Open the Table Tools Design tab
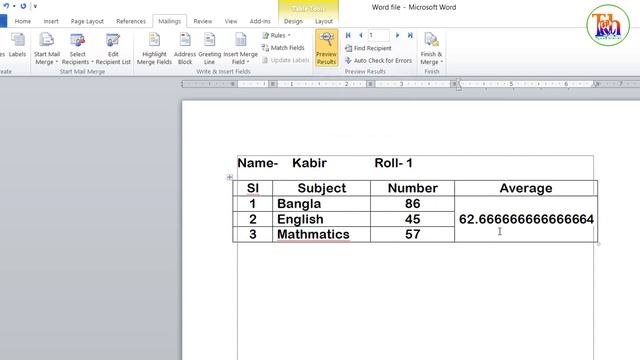The height and width of the screenshot is (360, 640). click(293, 21)
